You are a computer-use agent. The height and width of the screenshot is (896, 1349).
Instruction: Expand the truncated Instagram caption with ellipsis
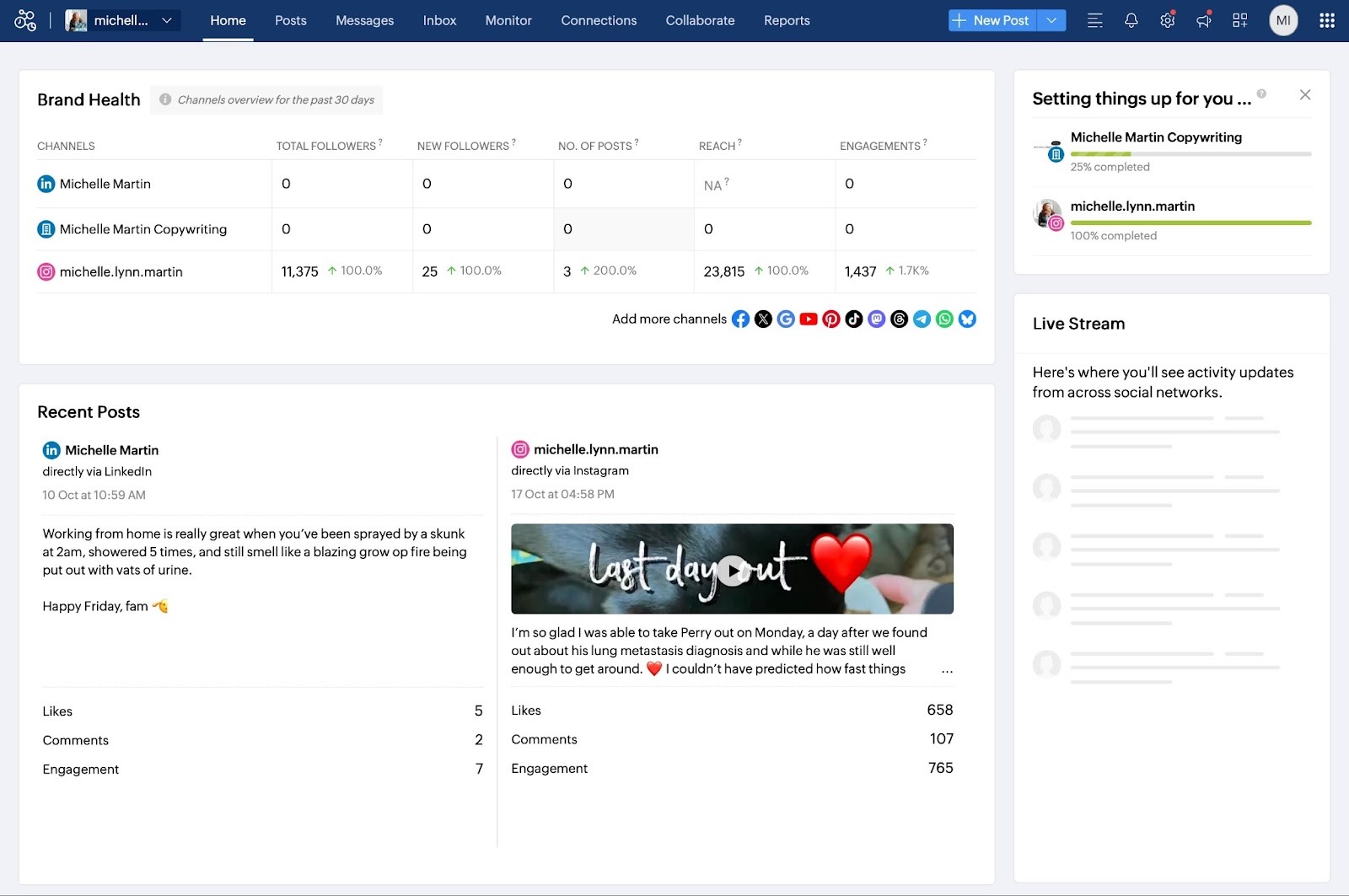pyautogui.click(x=946, y=669)
